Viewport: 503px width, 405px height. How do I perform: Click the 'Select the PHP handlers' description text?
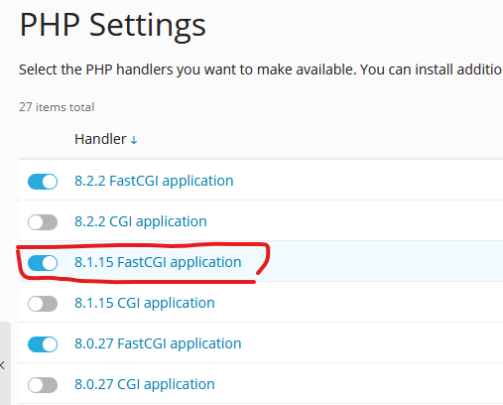click(x=260, y=70)
